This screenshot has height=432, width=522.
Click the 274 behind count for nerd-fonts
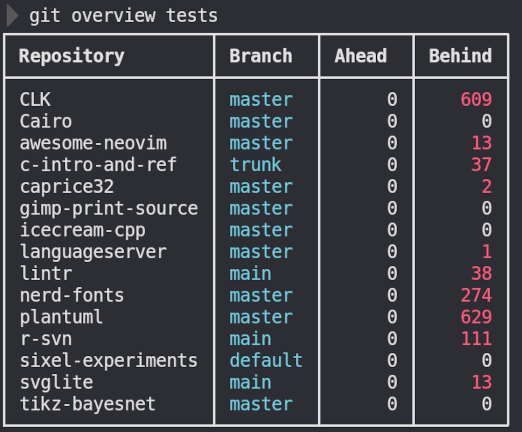[x=476, y=296]
